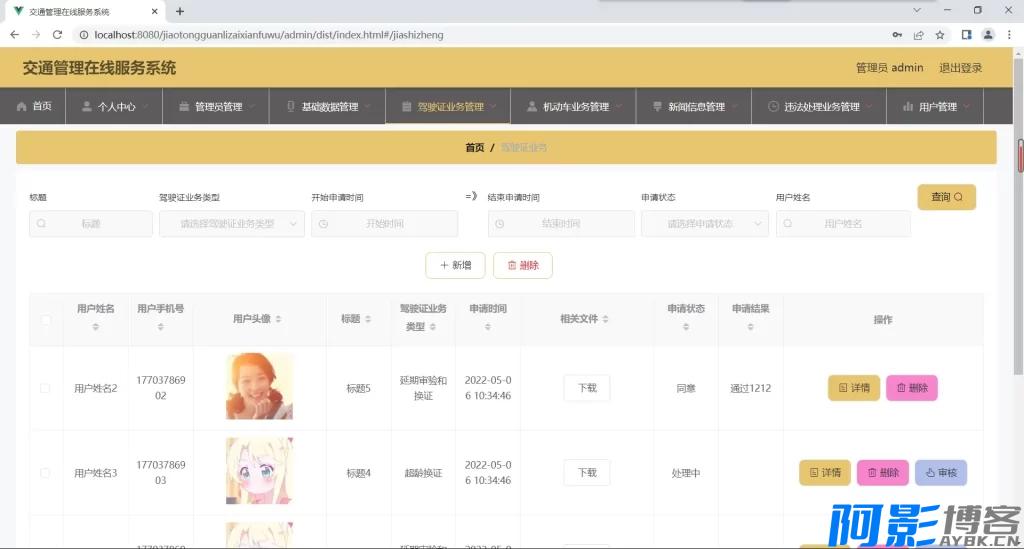Sort by 申请状态 column arrows

click(686, 326)
